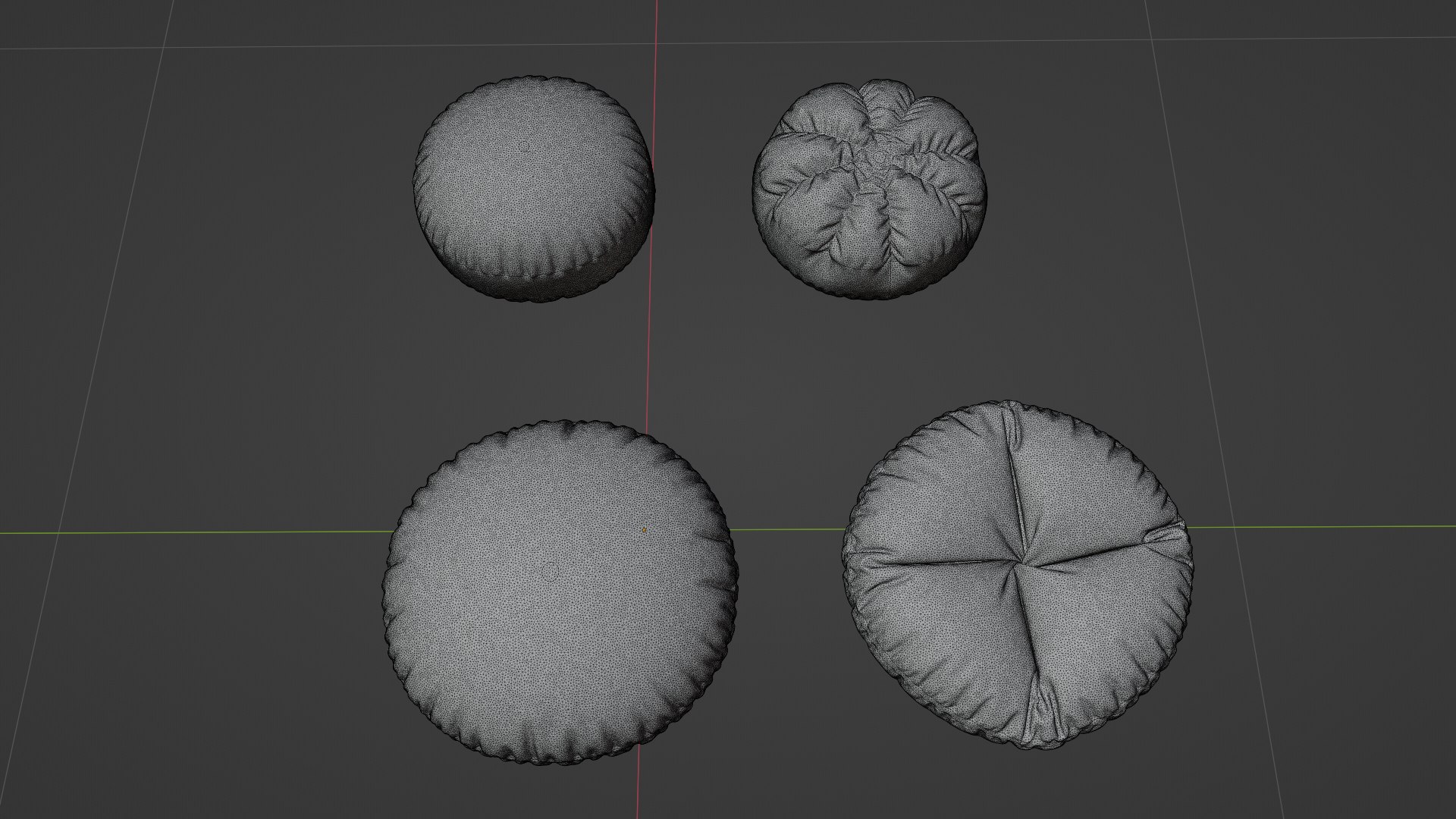The image size is (1456, 819).
Task: Select the large smooth round cushion at the bottom
Action: tap(560, 591)
